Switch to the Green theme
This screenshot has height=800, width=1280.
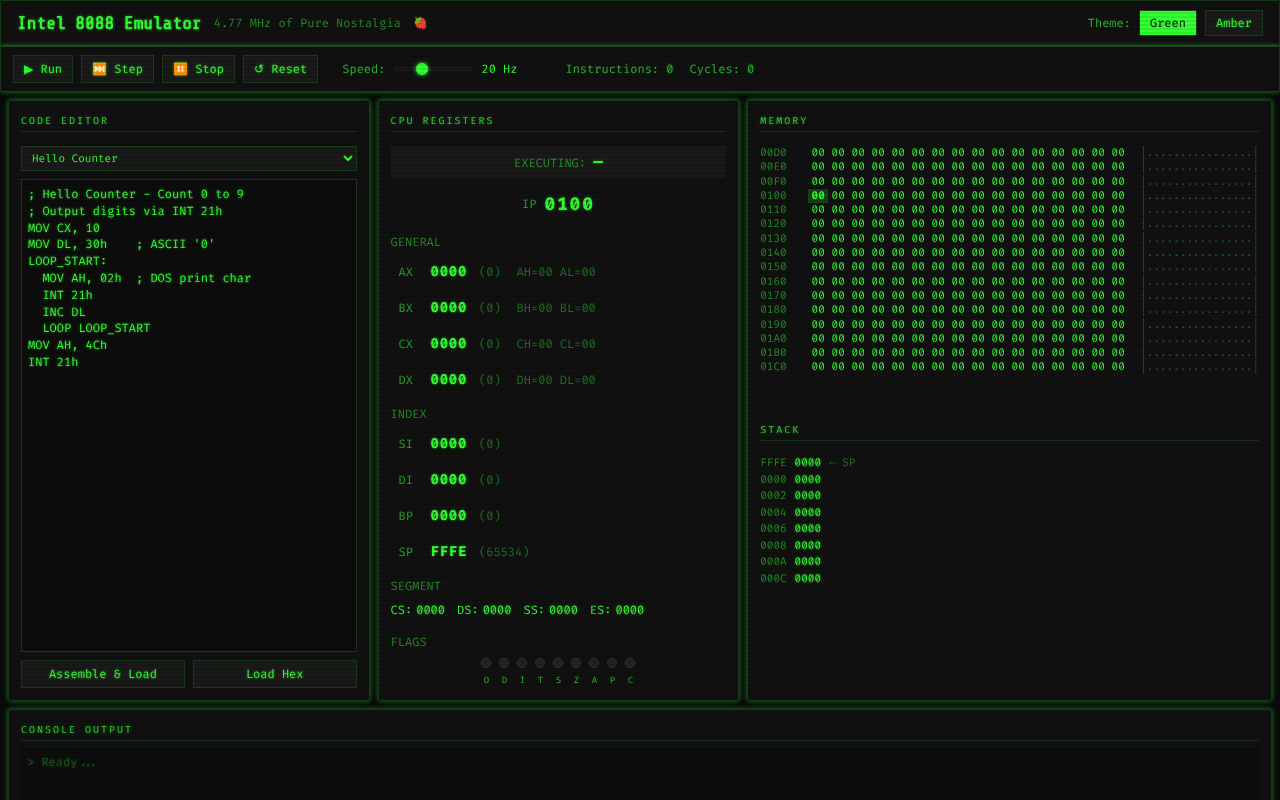pos(1167,23)
